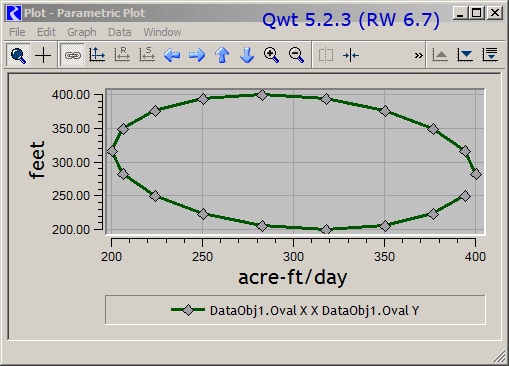Expand the toolbar overflow chevron
This screenshot has width=509, height=366.
point(418,55)
